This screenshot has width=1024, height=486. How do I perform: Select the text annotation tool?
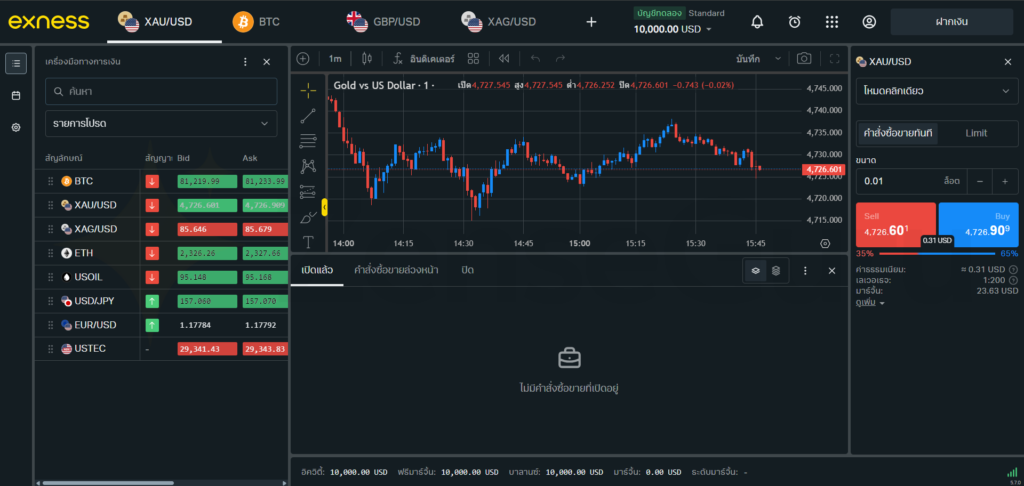tap(308, 242)
